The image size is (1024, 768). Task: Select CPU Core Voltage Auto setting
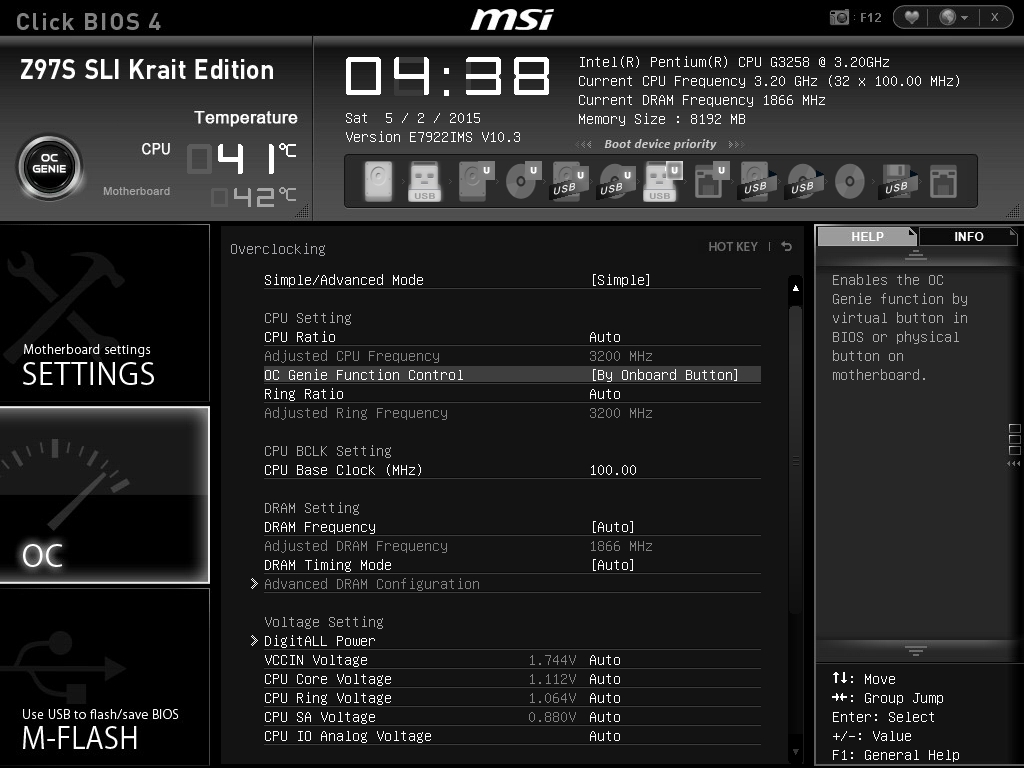605,679
